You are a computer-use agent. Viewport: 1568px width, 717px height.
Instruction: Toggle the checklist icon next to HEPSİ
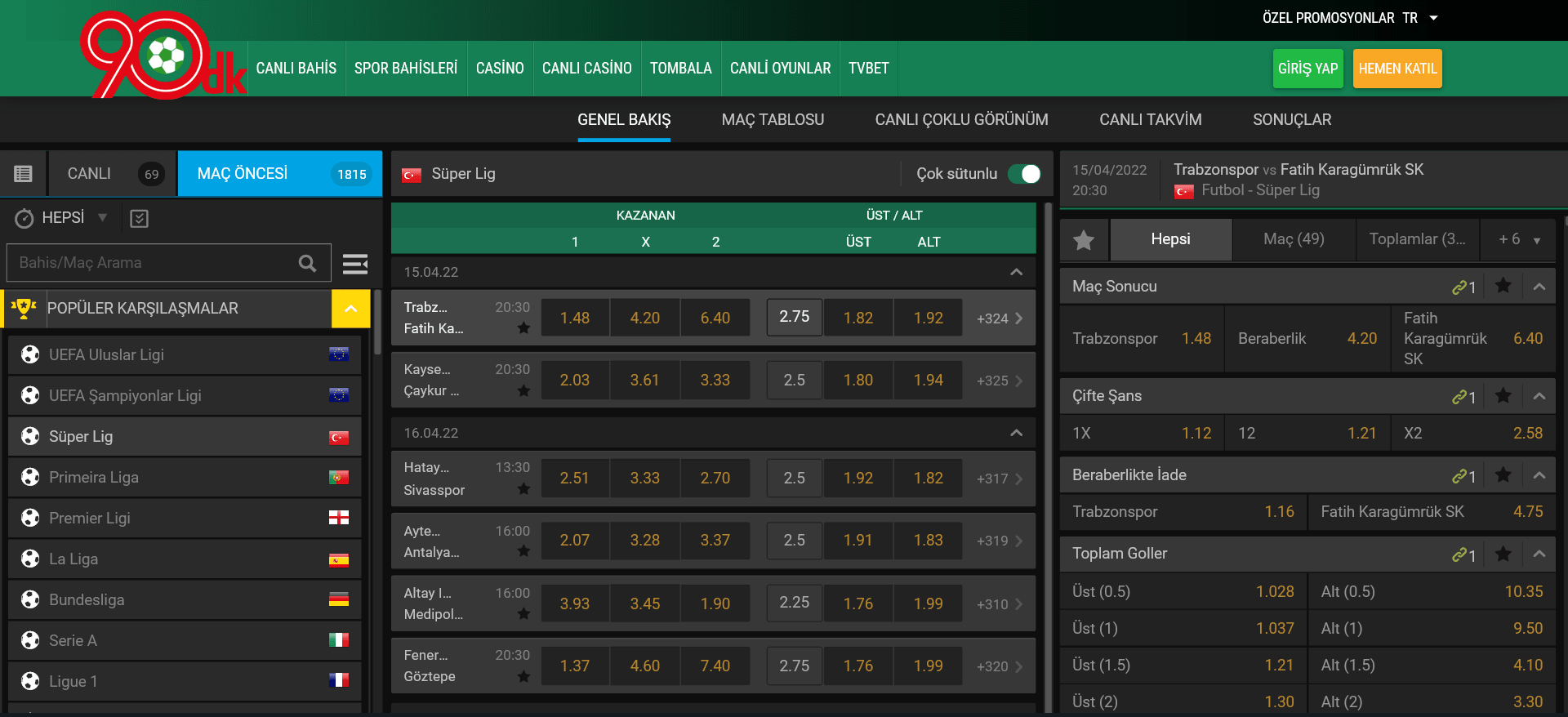(140, 218)
